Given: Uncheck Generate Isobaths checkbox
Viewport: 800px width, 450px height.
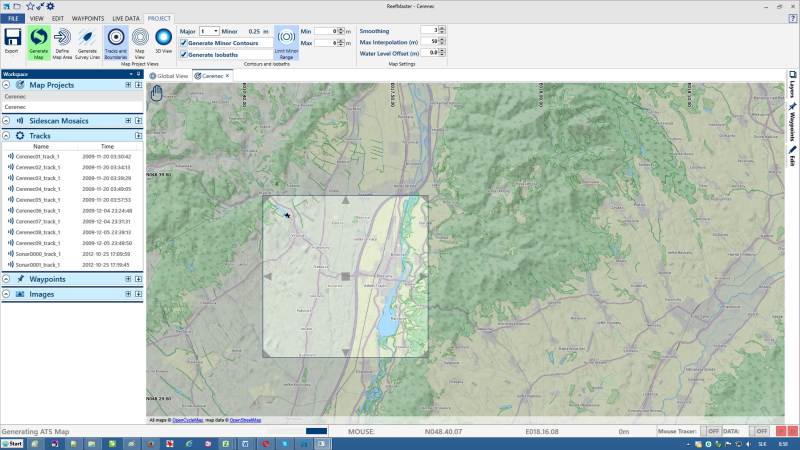Looking at the screenshot, I should (184, 54).
